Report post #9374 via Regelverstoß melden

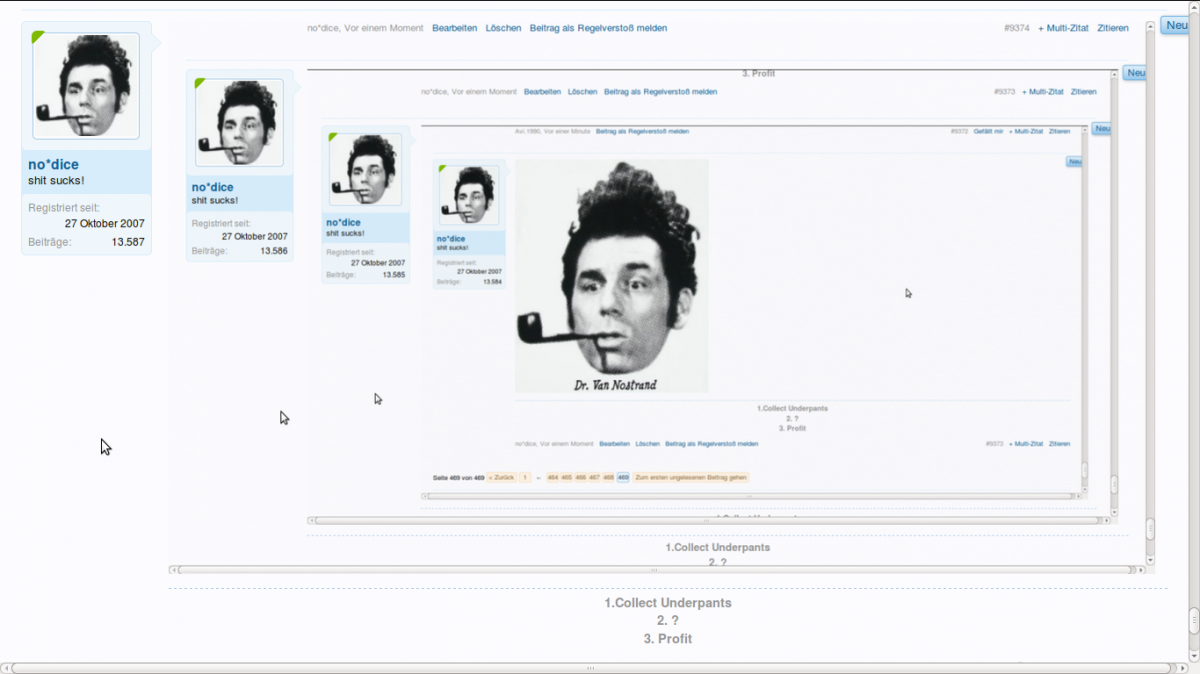(598, 28)
